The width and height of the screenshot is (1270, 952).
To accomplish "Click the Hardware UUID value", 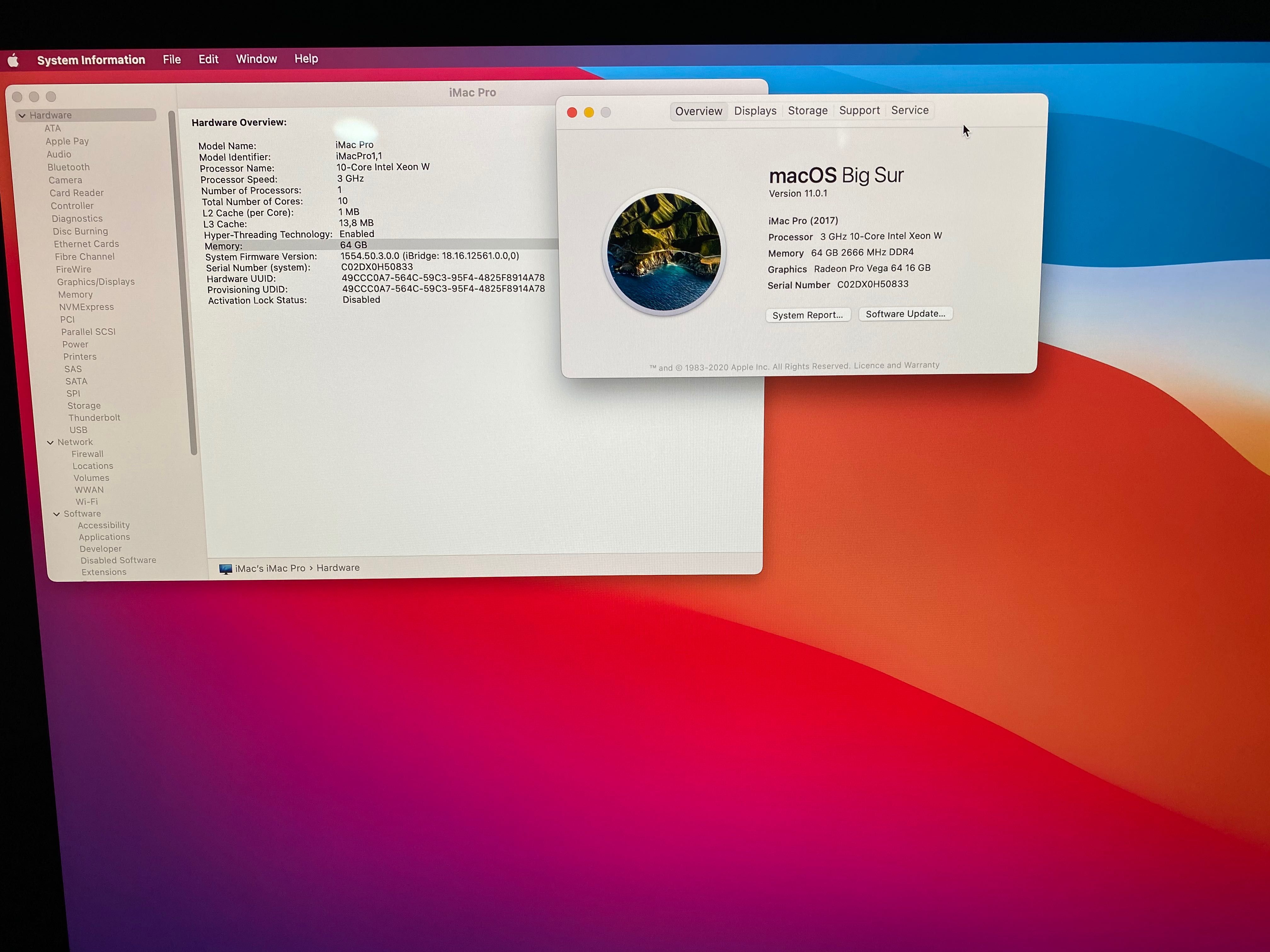I will (x=443, y=278).
